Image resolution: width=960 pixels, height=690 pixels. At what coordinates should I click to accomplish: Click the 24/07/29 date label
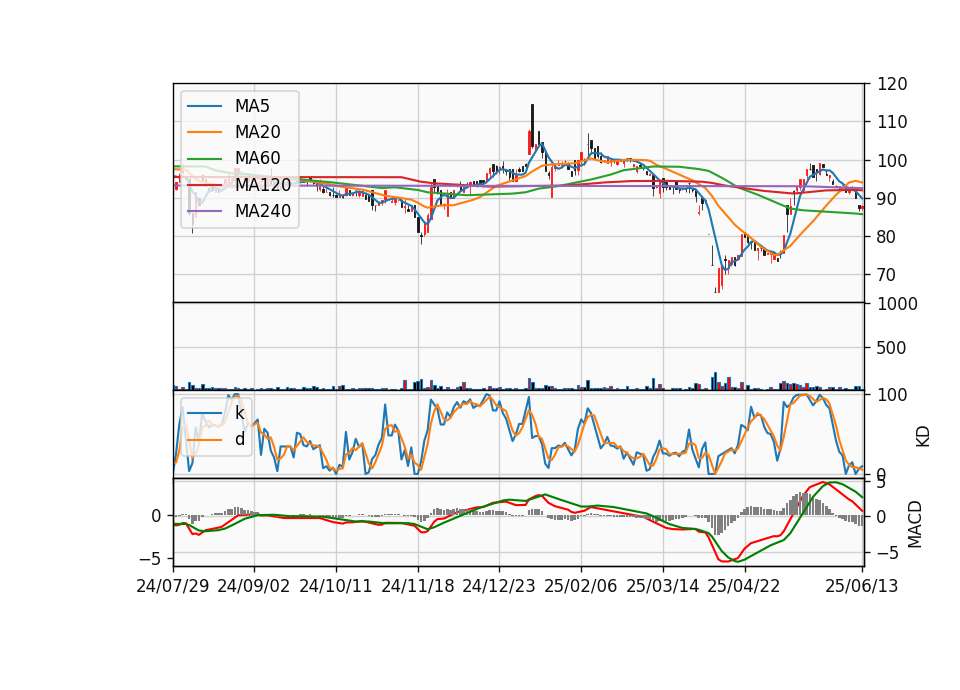(x=173, y=586)
